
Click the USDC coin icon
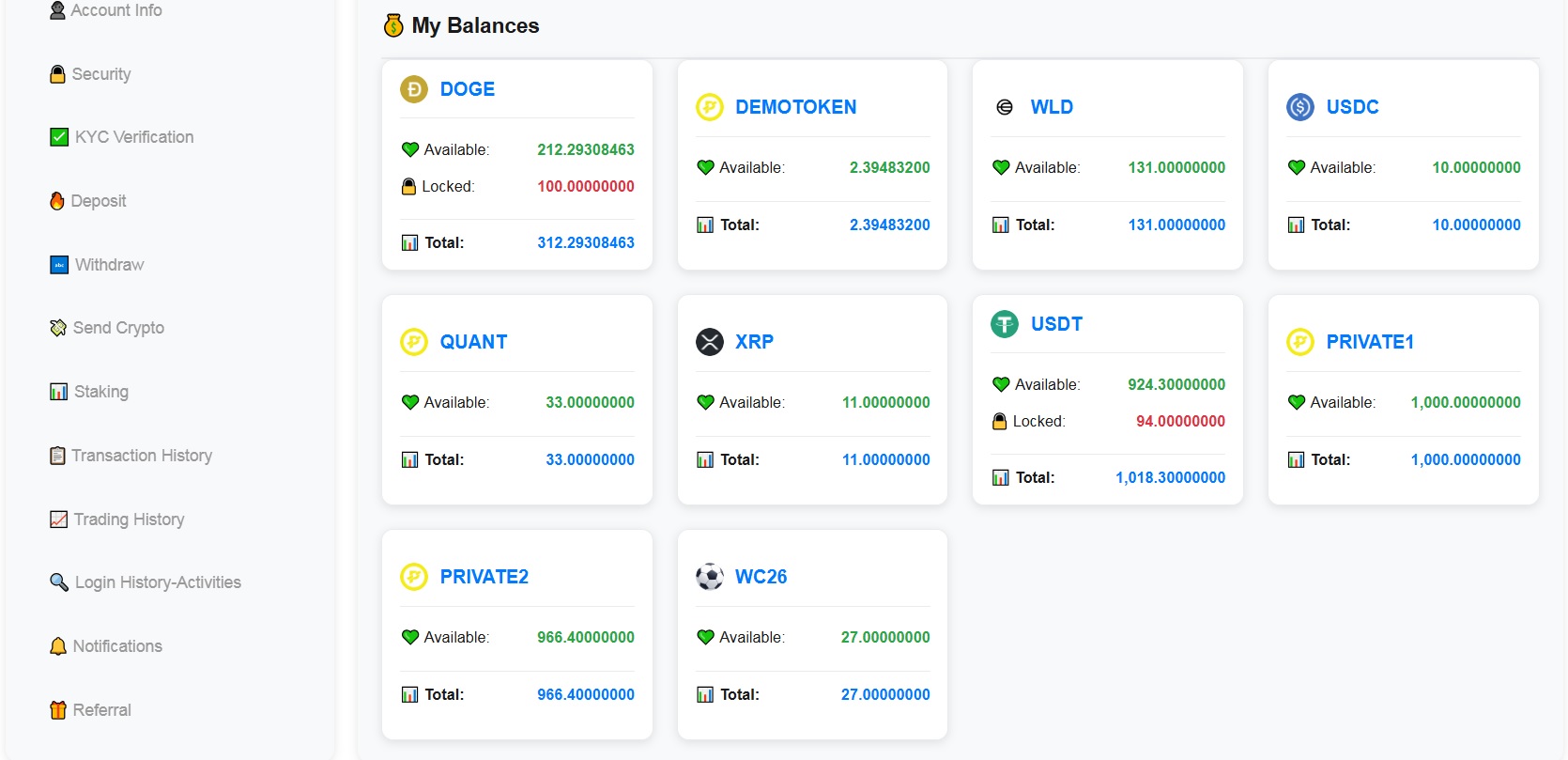click(1300, 107)
